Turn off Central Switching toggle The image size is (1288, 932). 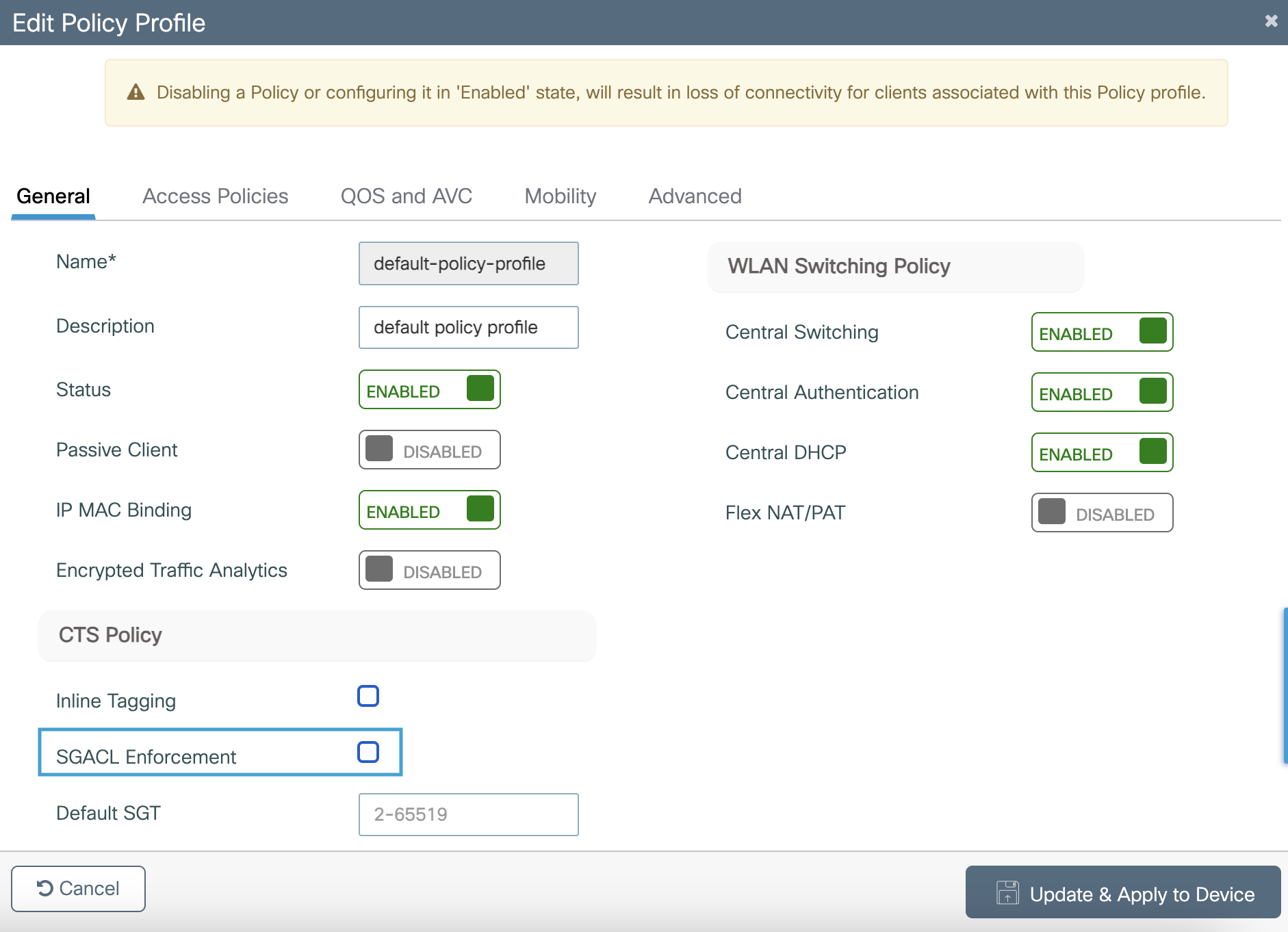pyautogui.click(x=1102, y=333)
